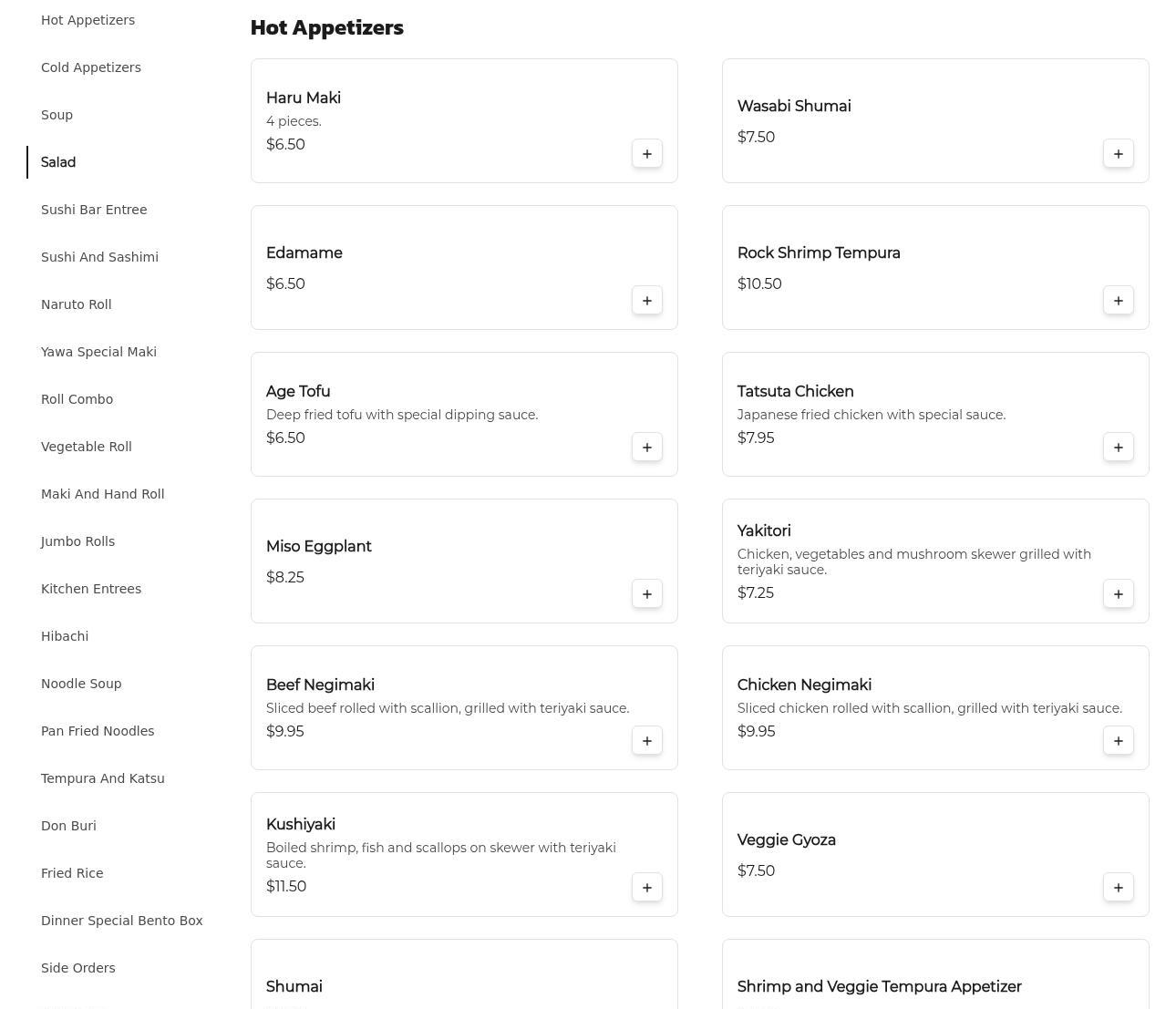Add Edamame using its plus button
The image size is (1176, 1009).
(x=647, y=301)
